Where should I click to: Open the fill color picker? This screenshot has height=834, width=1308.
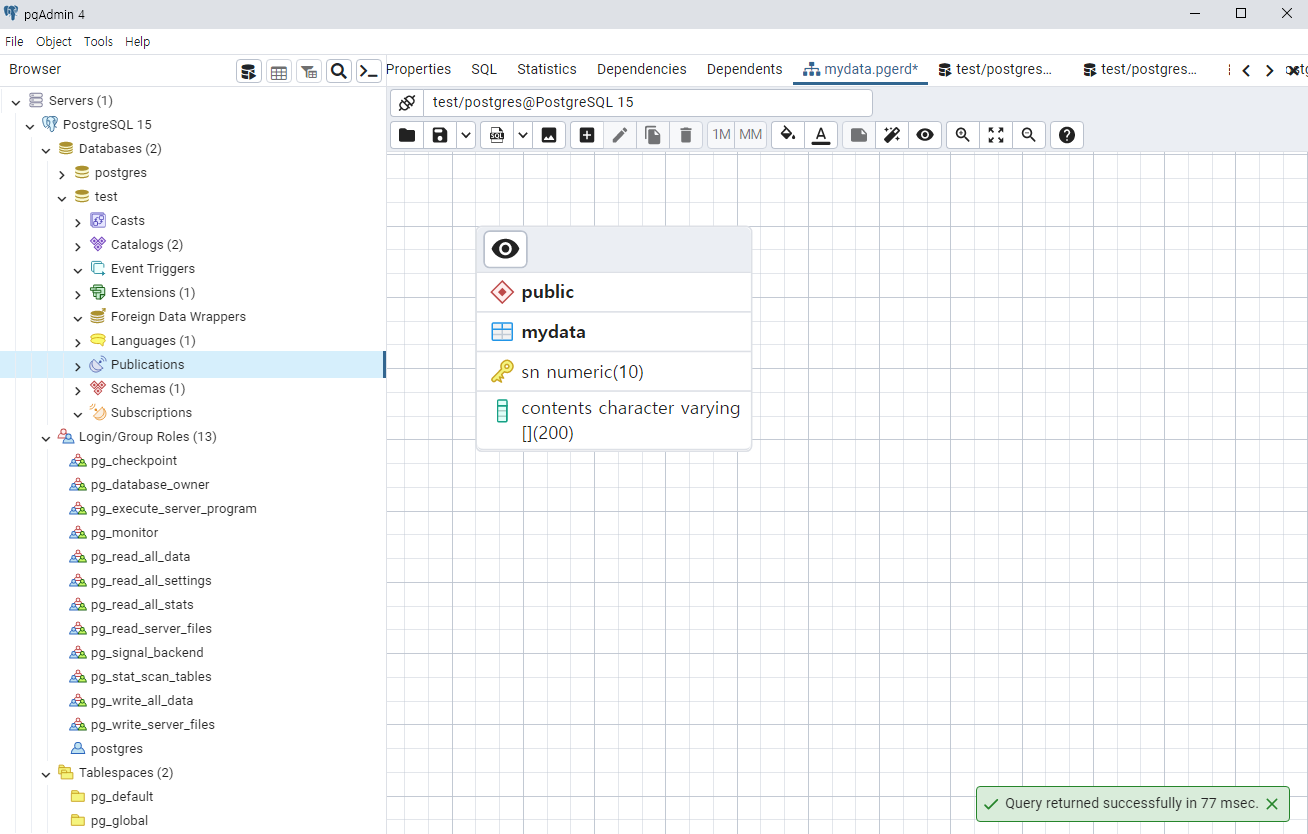pos(788,135)
